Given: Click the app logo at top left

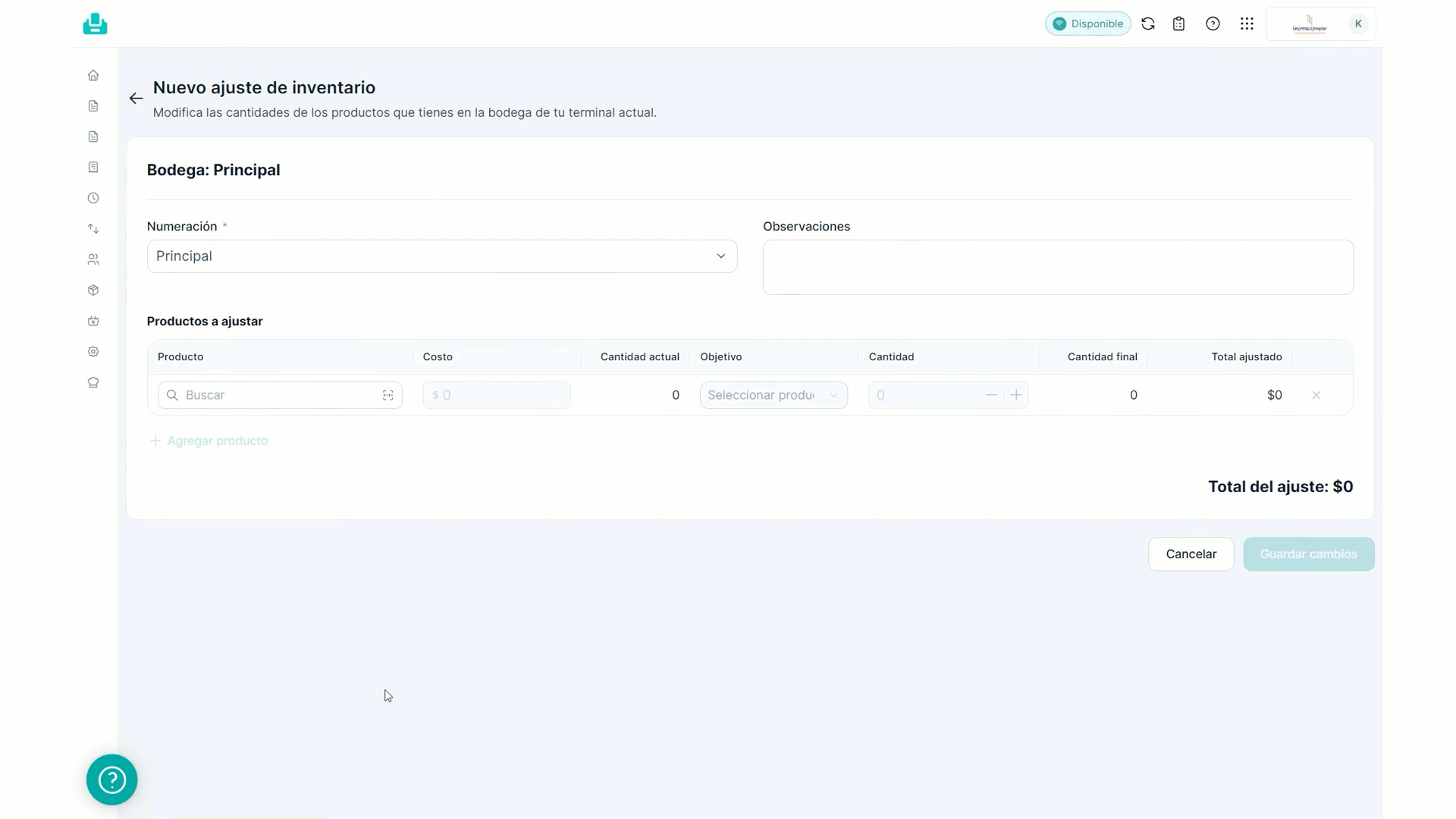Looking at the screenshot, I should [95, 24].
